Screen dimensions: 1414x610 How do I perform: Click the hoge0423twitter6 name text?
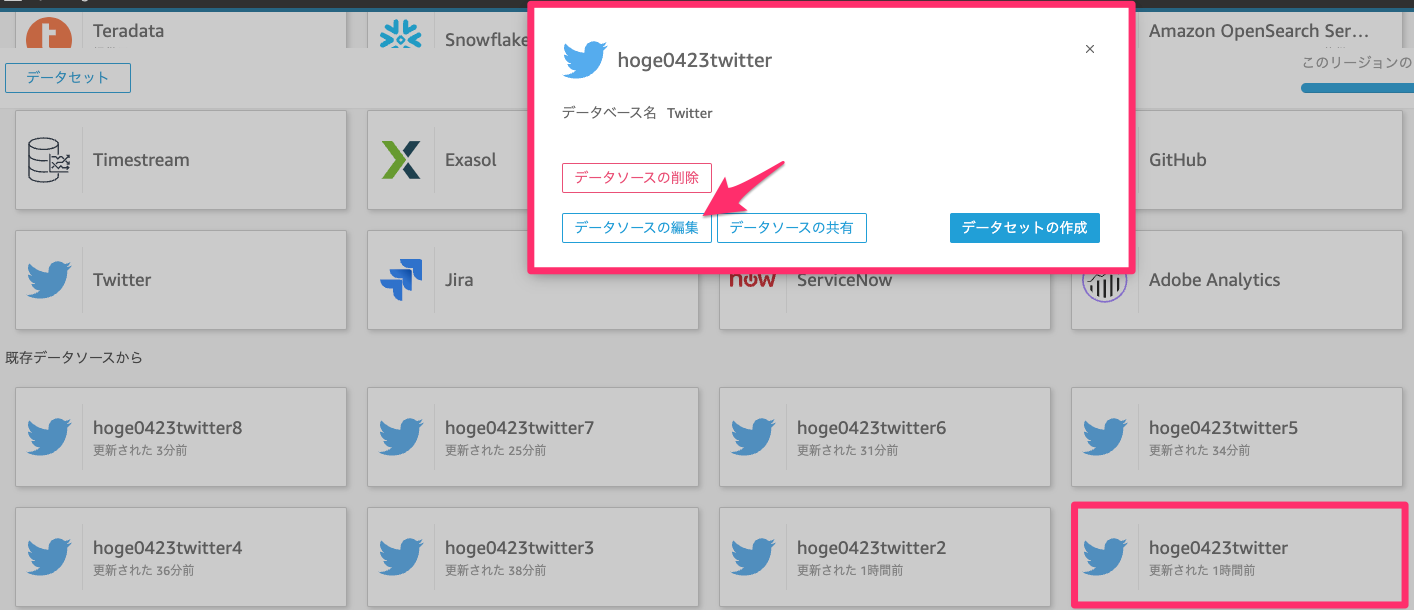tap(872, 428)
